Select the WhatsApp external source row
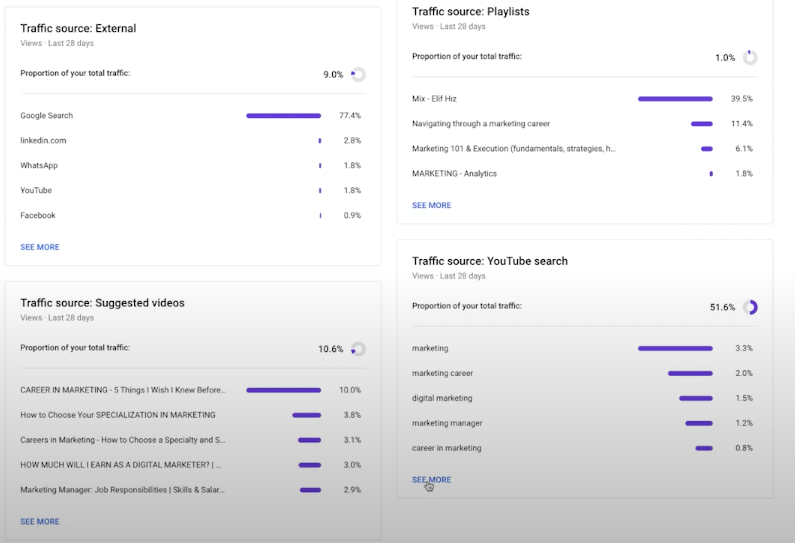Viewport: 795px width, 543px height. coord(39,166)
